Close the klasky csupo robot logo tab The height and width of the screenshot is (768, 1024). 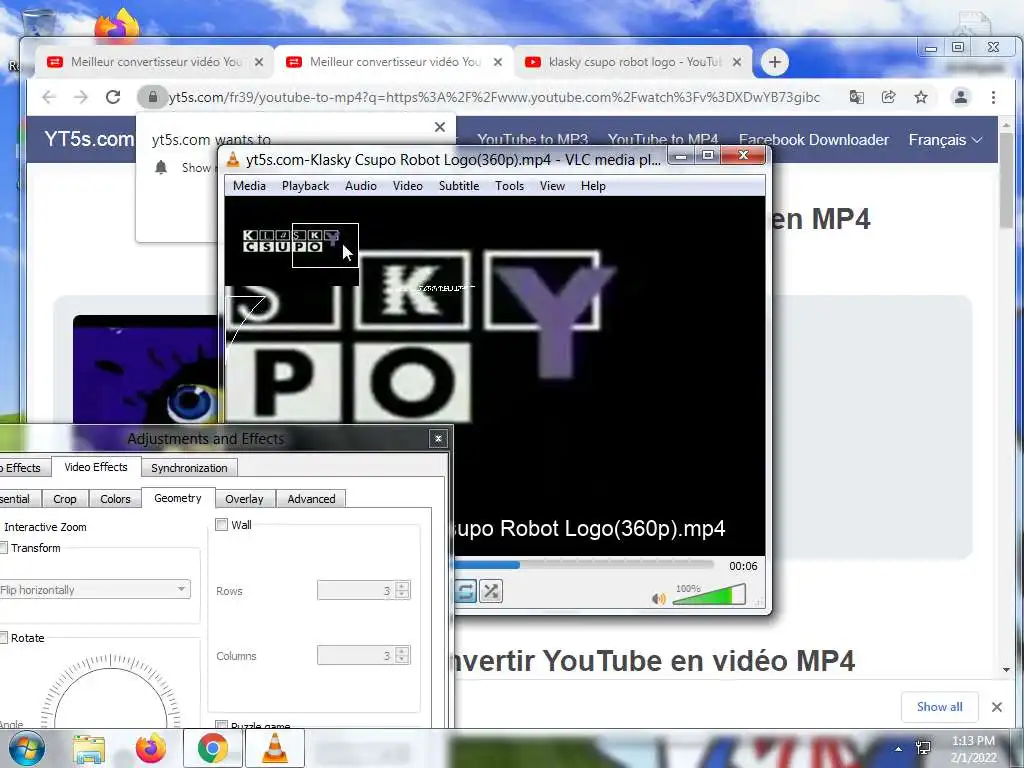tap(737, 62)
